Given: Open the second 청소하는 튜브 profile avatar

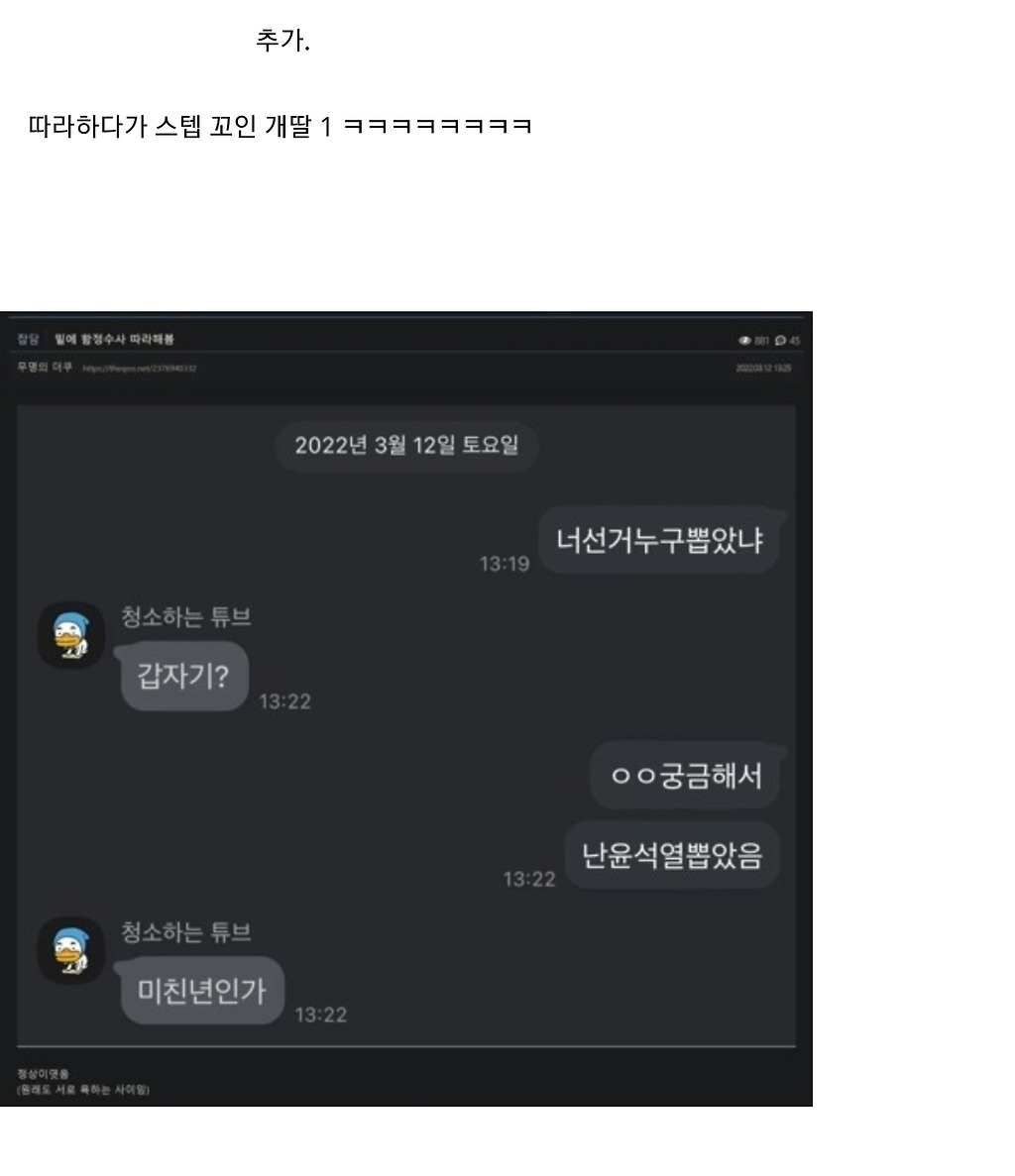Looking at the screenshot, I should 71,950.
